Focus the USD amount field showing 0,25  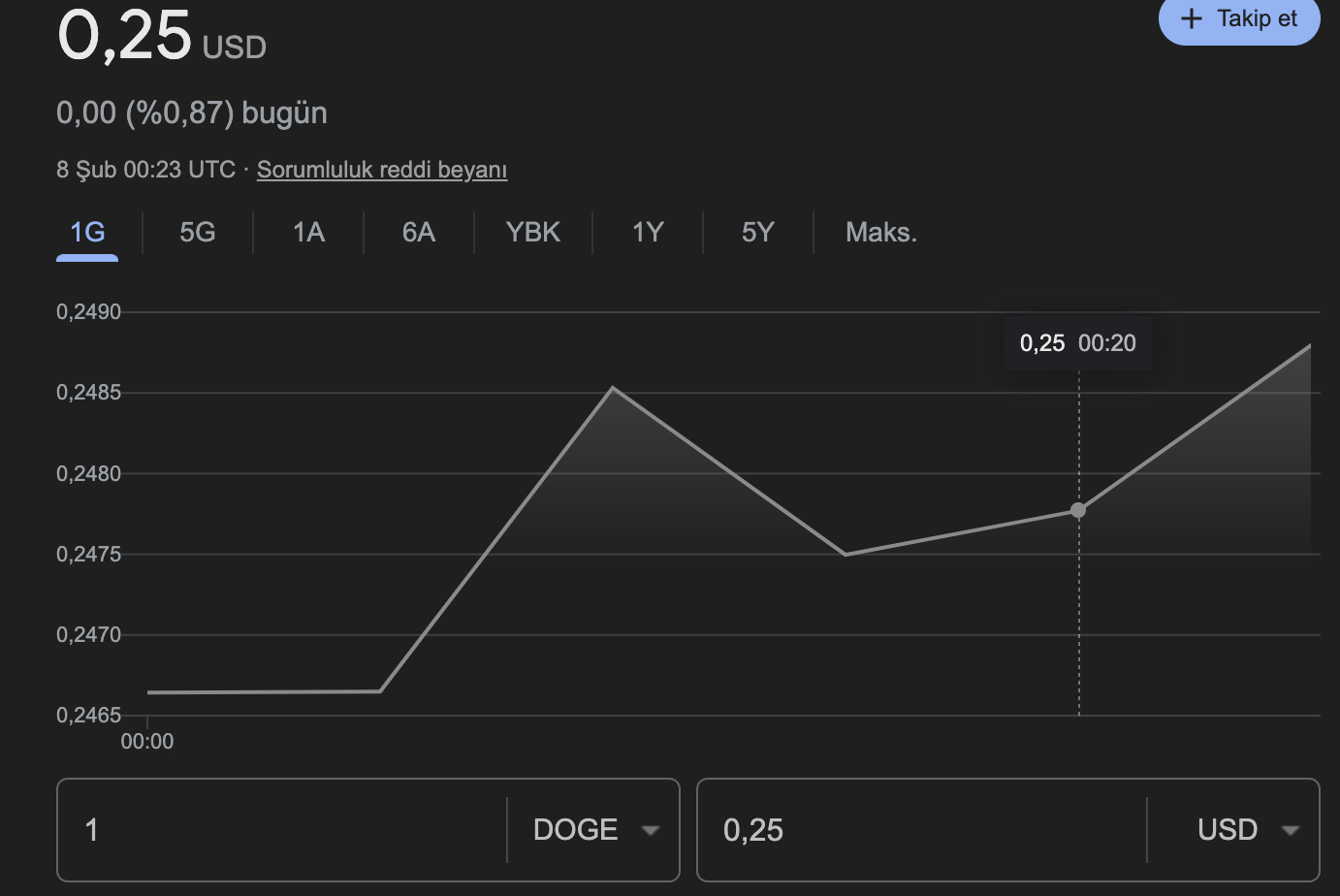(922, 830)
